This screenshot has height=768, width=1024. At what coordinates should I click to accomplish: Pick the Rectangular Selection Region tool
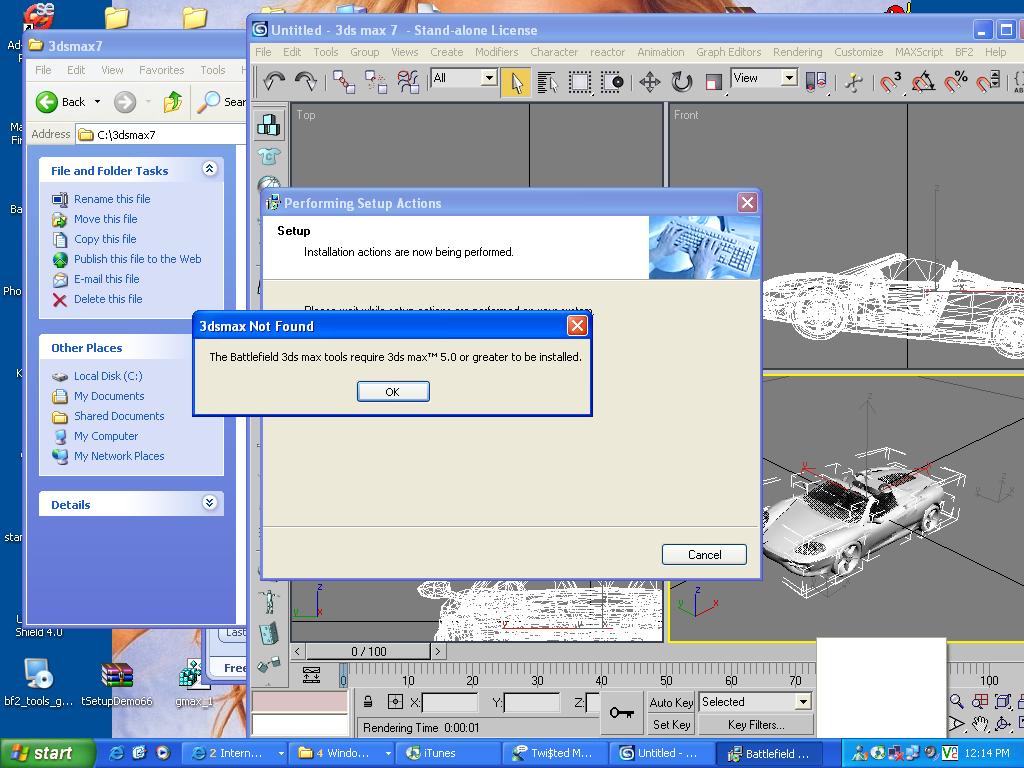pos(579,82)
